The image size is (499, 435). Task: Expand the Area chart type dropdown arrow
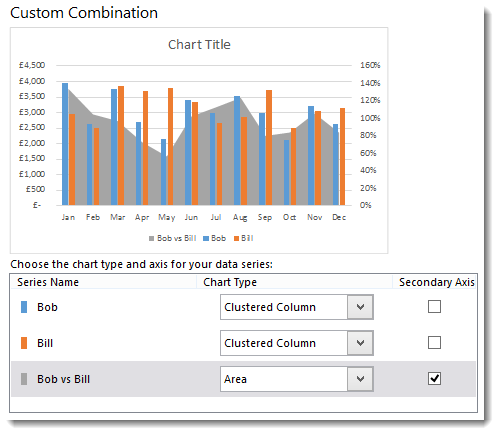click(360, 379)
